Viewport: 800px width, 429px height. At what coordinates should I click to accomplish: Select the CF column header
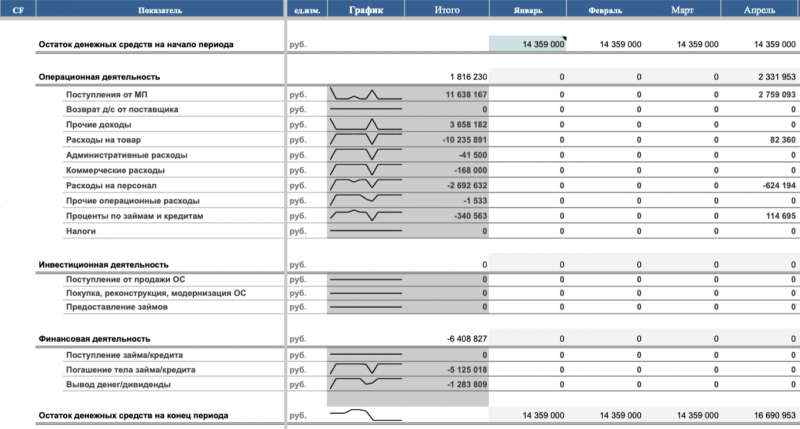click(18, 9)
